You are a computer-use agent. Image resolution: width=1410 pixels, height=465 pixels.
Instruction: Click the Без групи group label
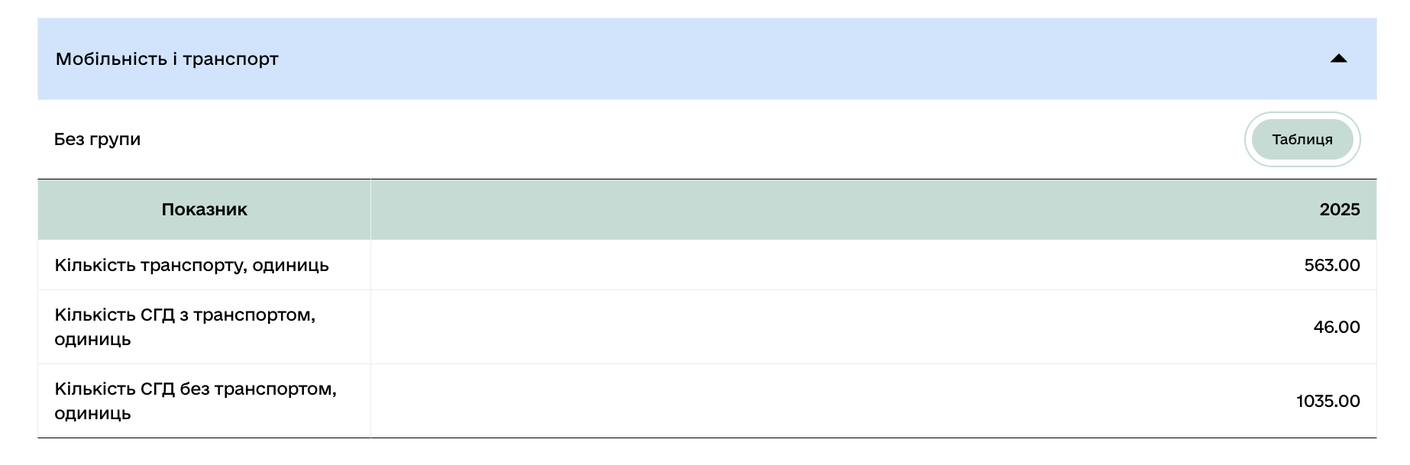point(97,140)
